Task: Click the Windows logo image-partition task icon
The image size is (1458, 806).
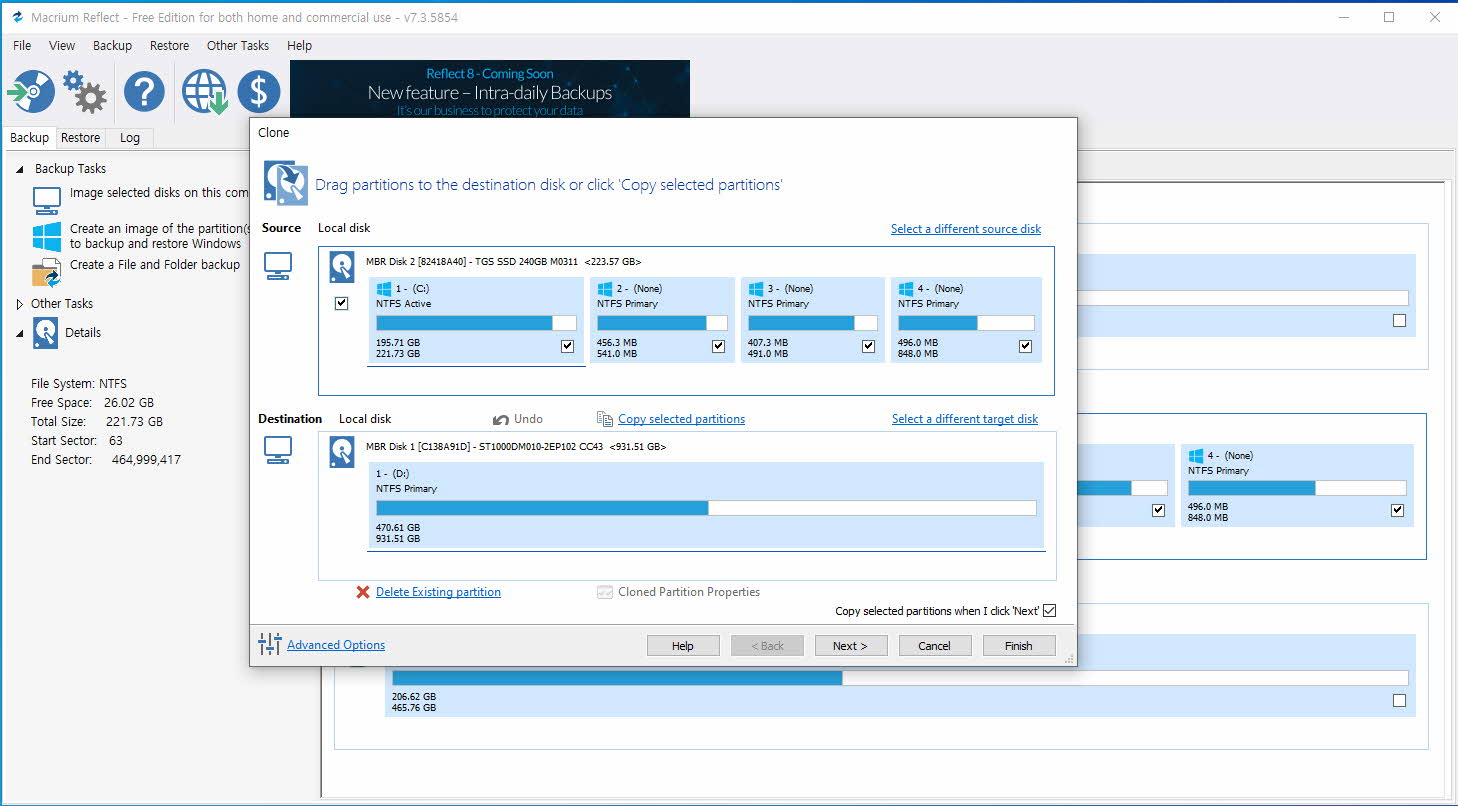Action: (x=47, y=236)
